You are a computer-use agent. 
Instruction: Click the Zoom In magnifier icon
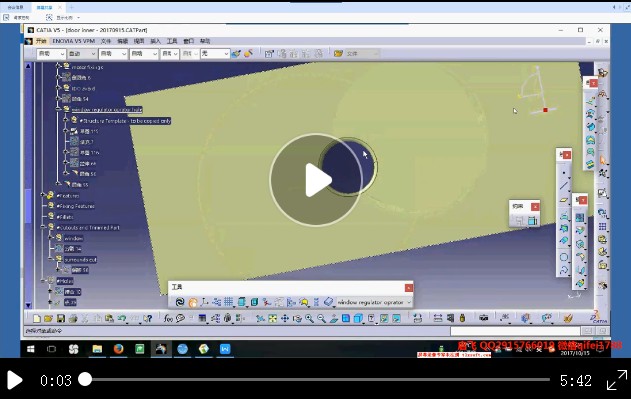click(309, 318)
